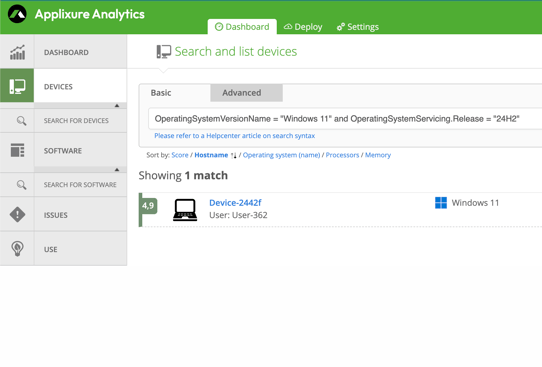542x367 pixels.
Task: Open the Settings top tab
Action: [x=358, y=27]
